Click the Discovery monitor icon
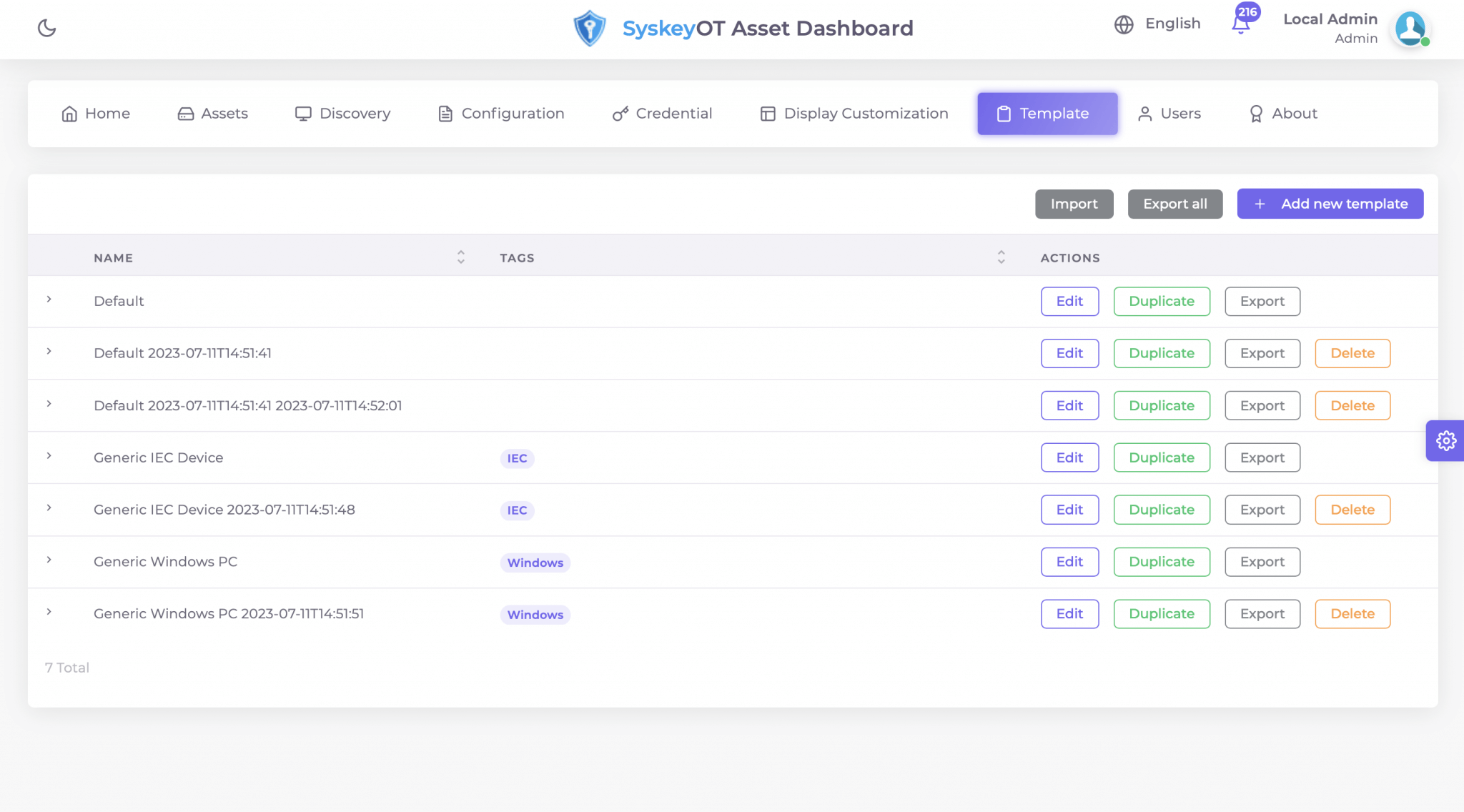This screenshot has width=1464, height=812. (x=302, y=113)
